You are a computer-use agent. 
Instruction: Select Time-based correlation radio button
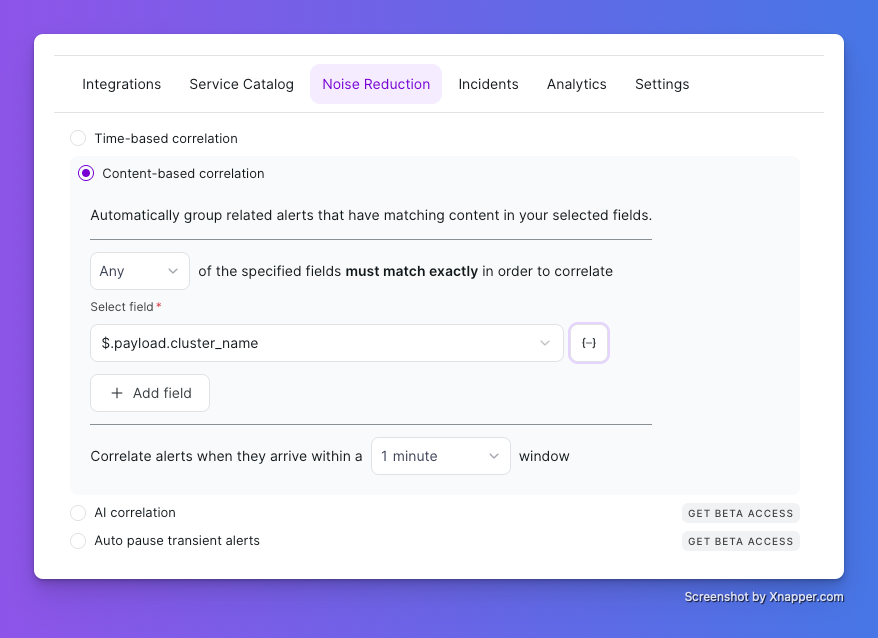point(78,138)
